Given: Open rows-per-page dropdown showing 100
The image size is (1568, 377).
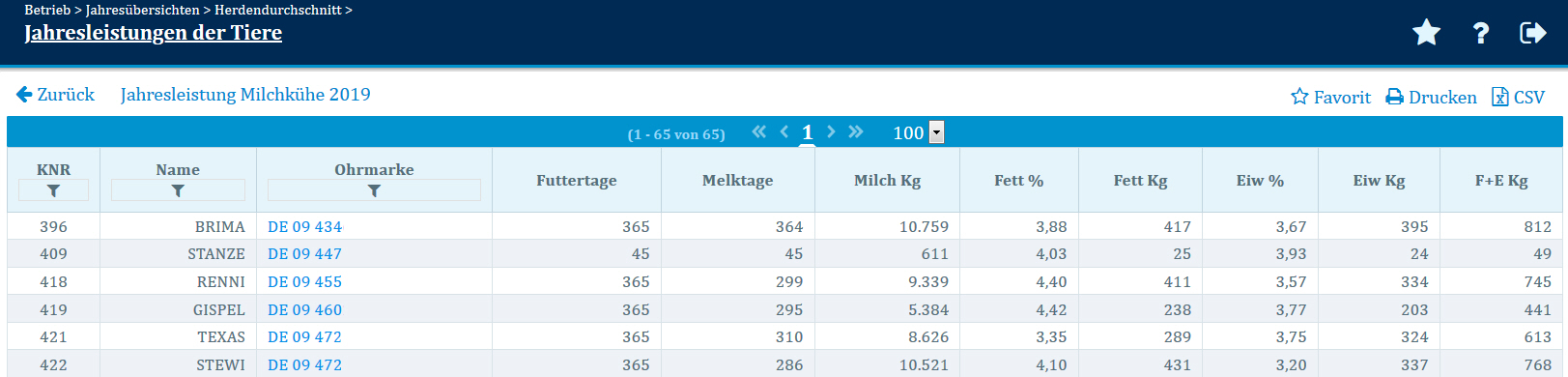Looking at the screenshot, I should point(917,132).
